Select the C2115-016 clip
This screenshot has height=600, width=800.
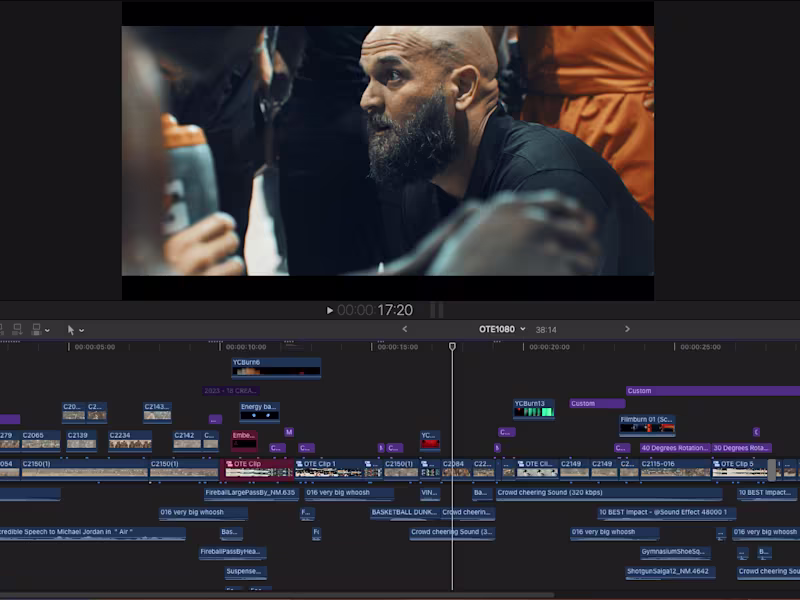pos(675,469)
